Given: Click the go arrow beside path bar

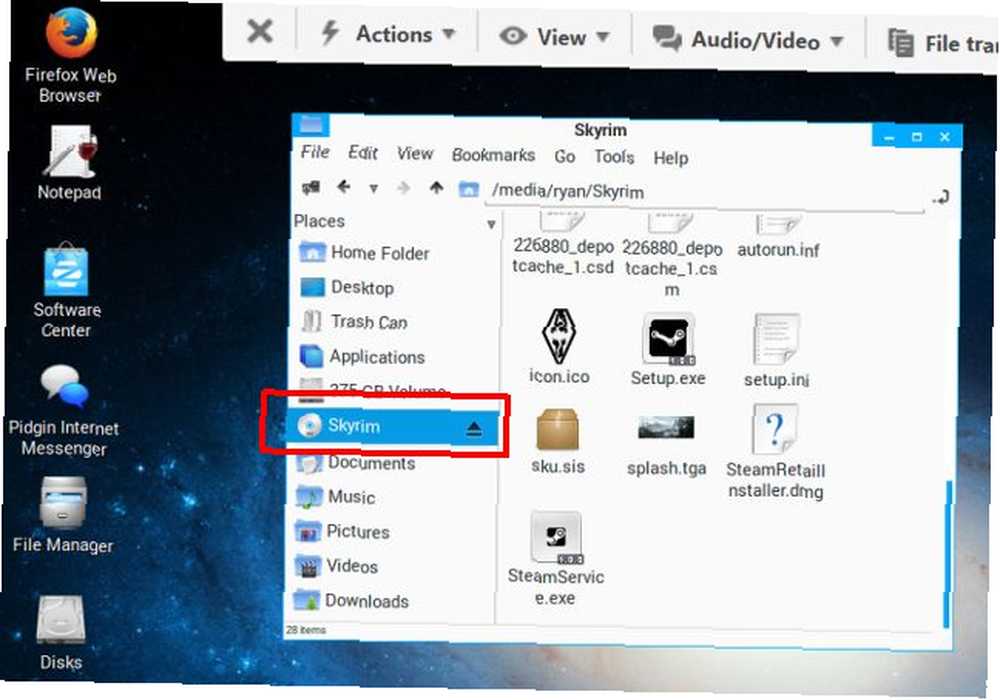Looking at the screenshot, I should (x=941, y=197).
